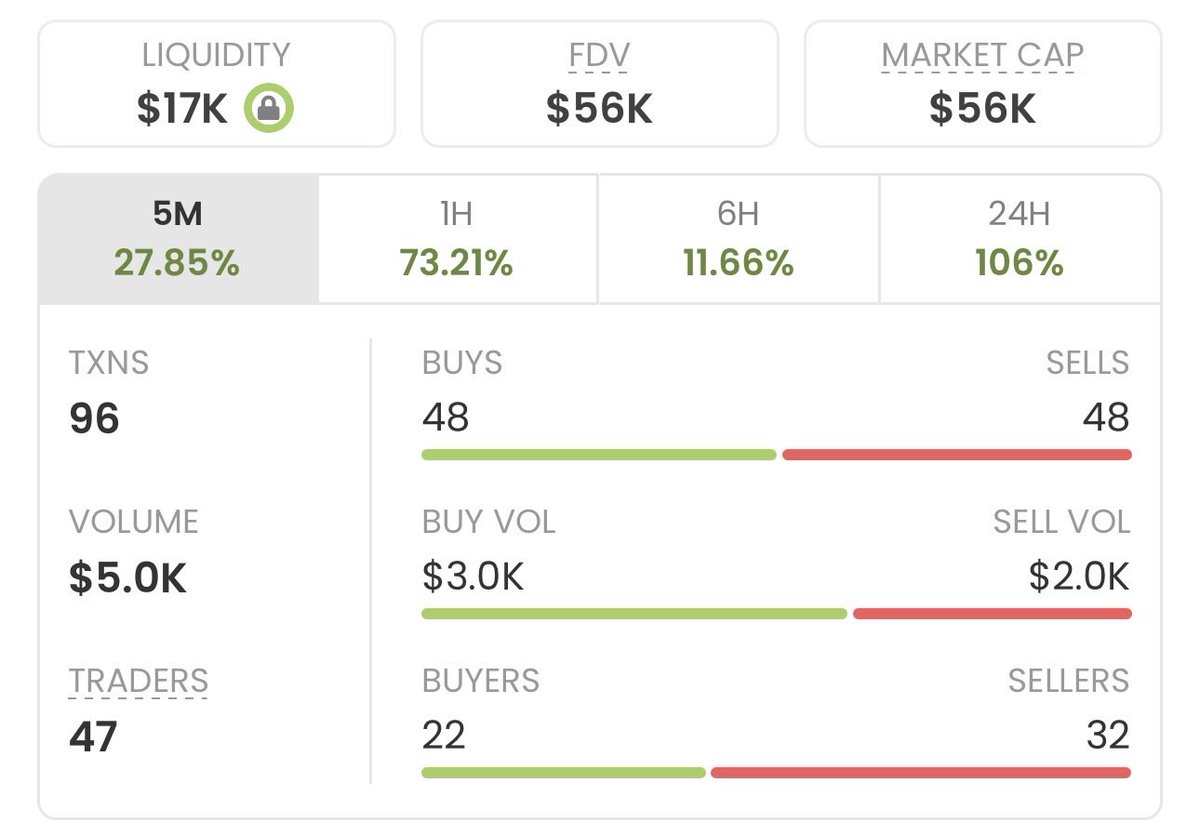Open the Market Cap $56K card
This screenshot has height=836, width=1200.
pyautogui.click(x=983, y=84)
